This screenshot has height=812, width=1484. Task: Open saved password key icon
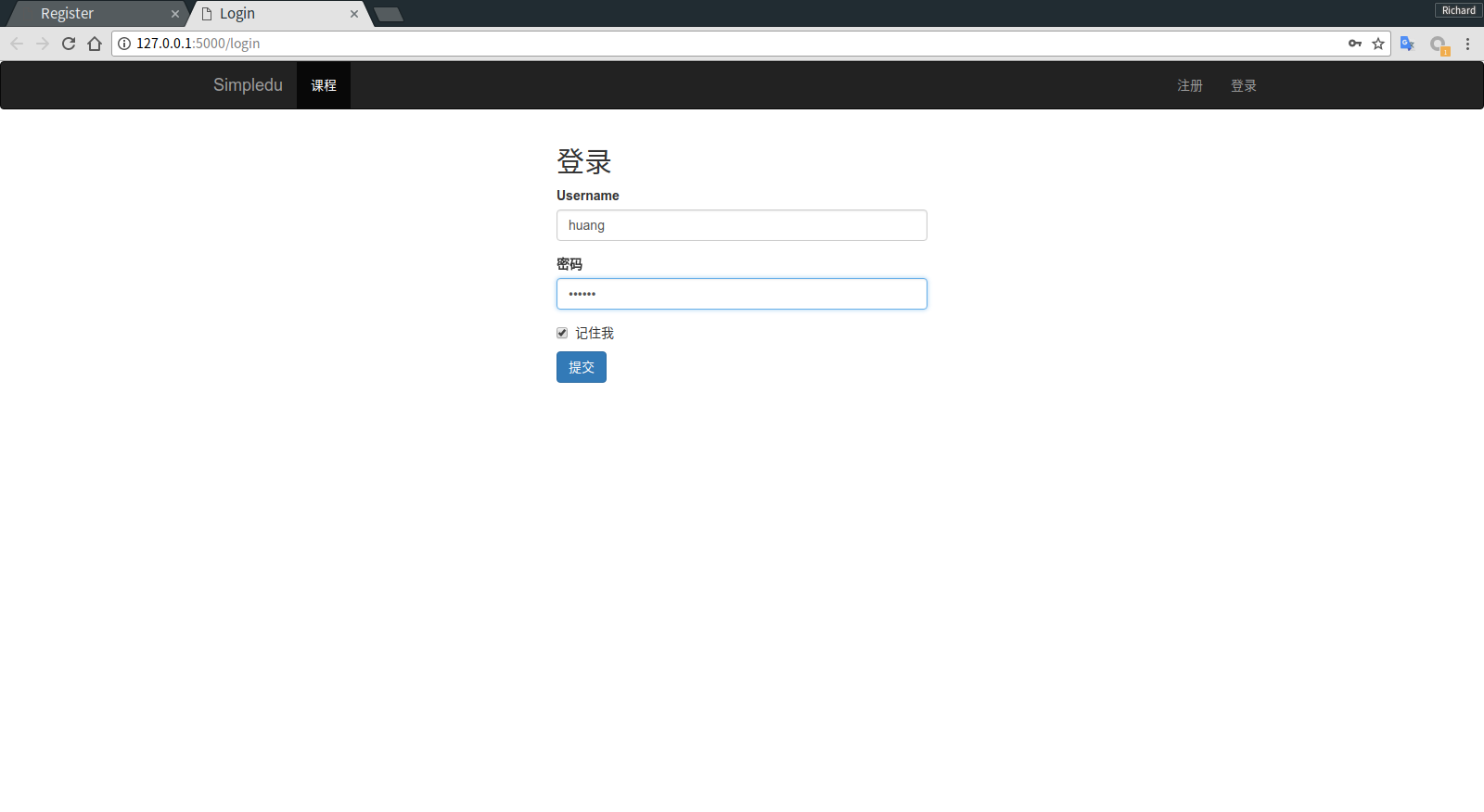(1355, 44)
